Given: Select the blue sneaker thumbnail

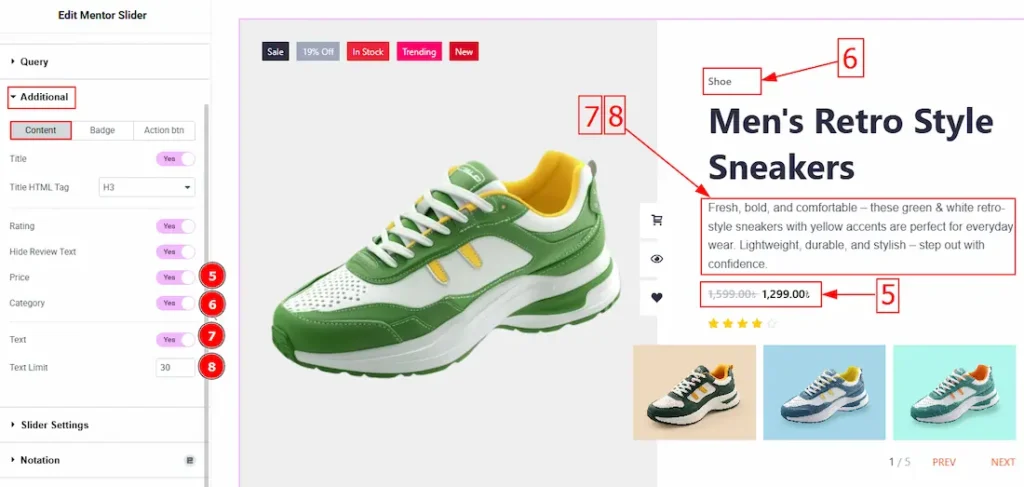Looking at the screenshot, I should [824, 392].
